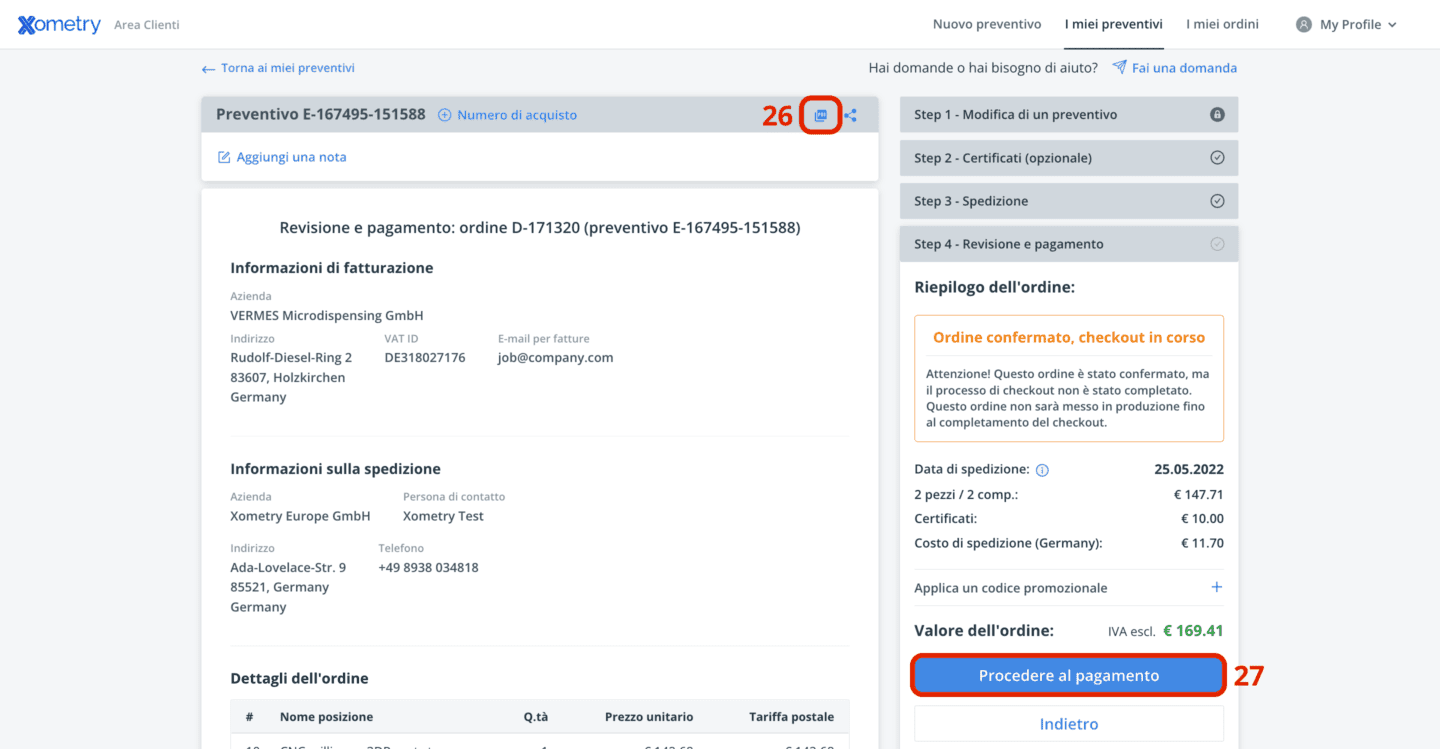Click the Nome posizione column header
The width and height of the screenshot is (1440, 749).
326,717
